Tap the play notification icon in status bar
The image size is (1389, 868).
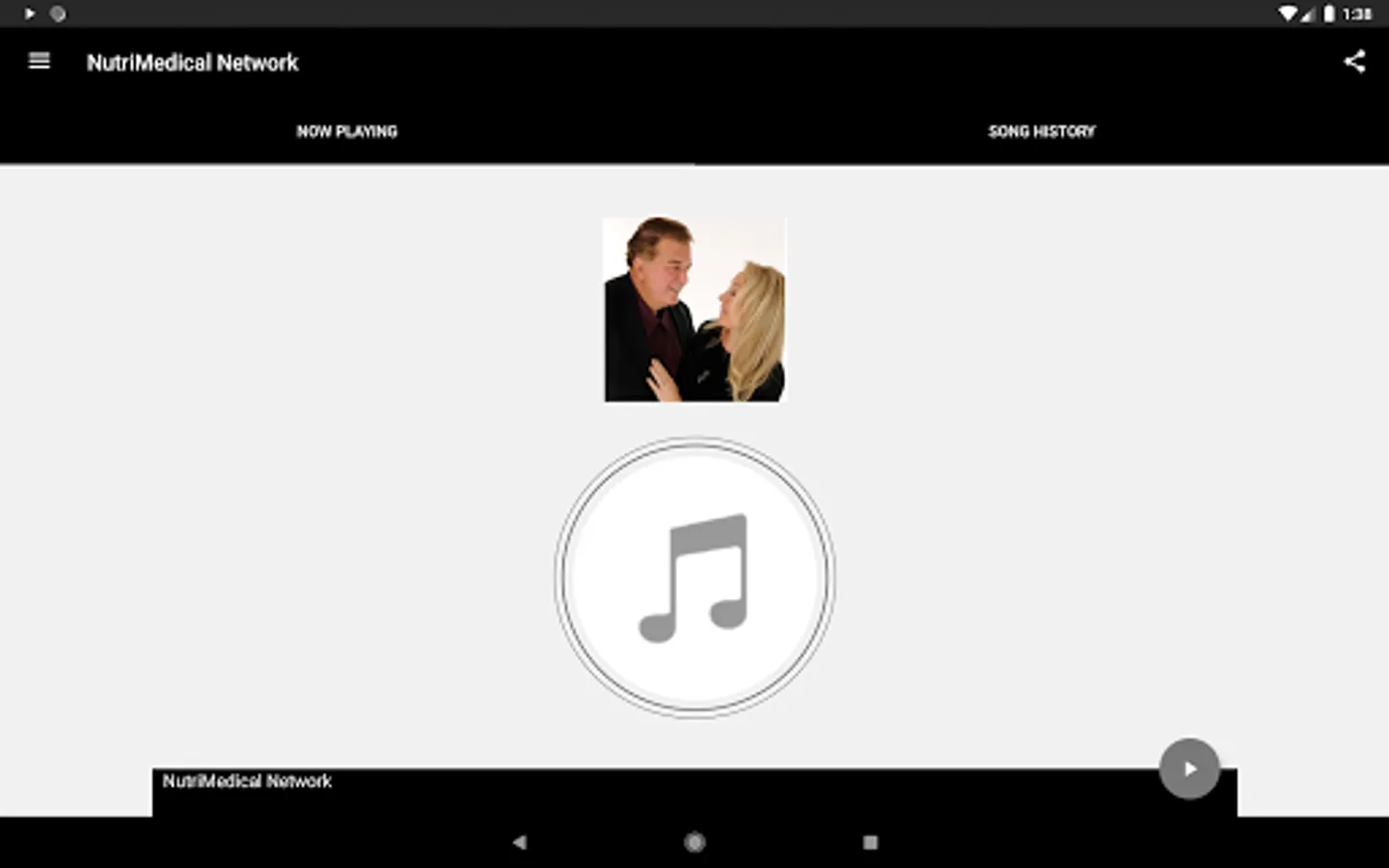[x=30, y=14]
